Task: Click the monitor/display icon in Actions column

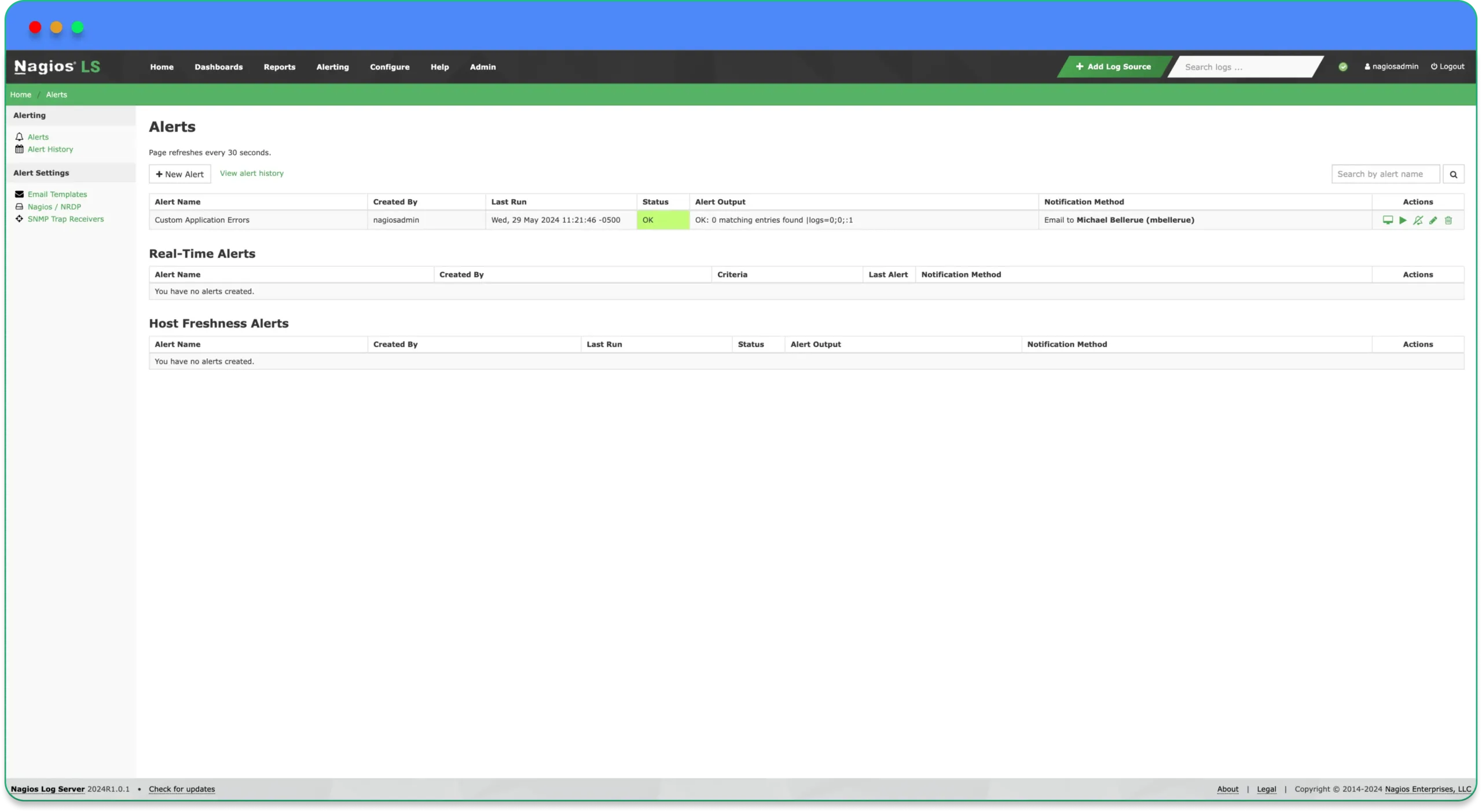Action: tap(1388, 220)
